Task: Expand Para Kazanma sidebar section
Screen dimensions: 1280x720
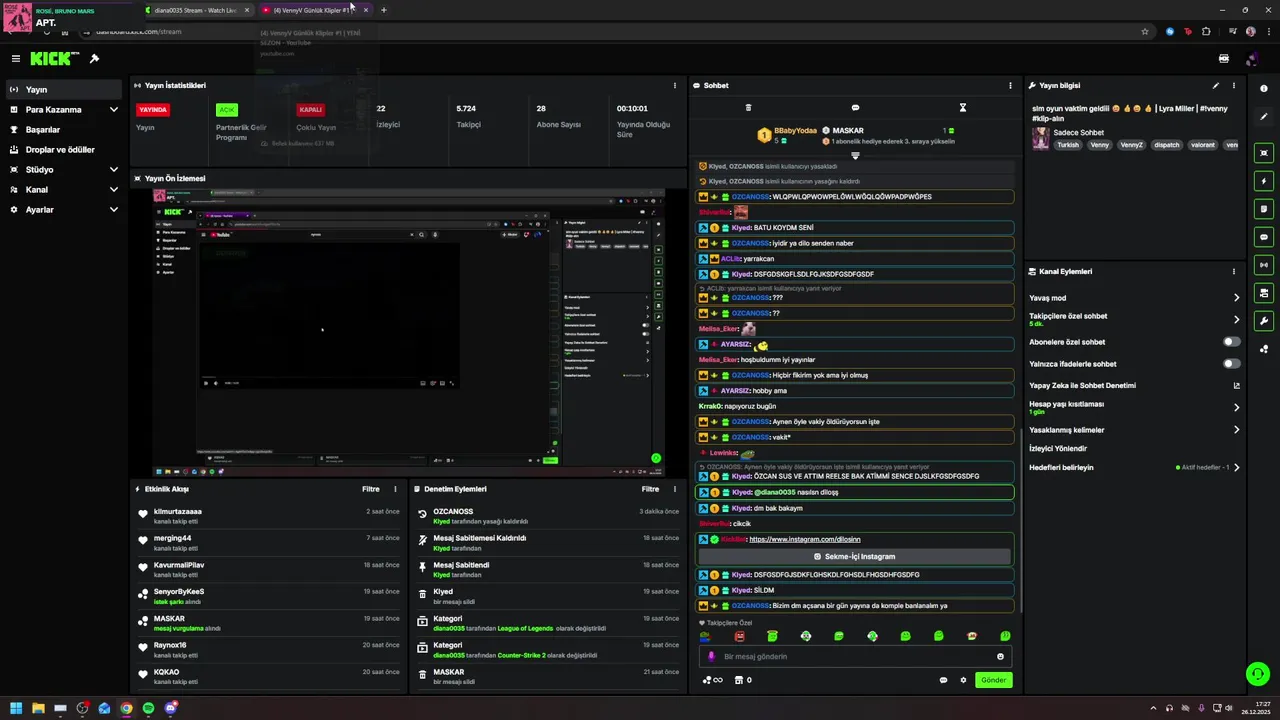Action: tap(113, 110)
